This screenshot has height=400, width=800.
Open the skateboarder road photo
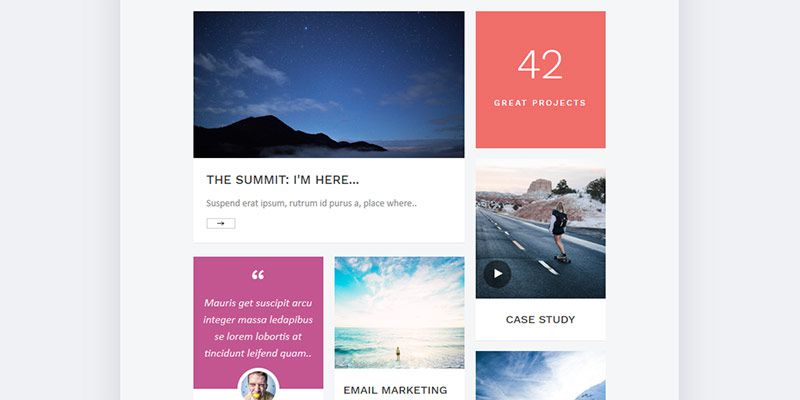[541, 232]
